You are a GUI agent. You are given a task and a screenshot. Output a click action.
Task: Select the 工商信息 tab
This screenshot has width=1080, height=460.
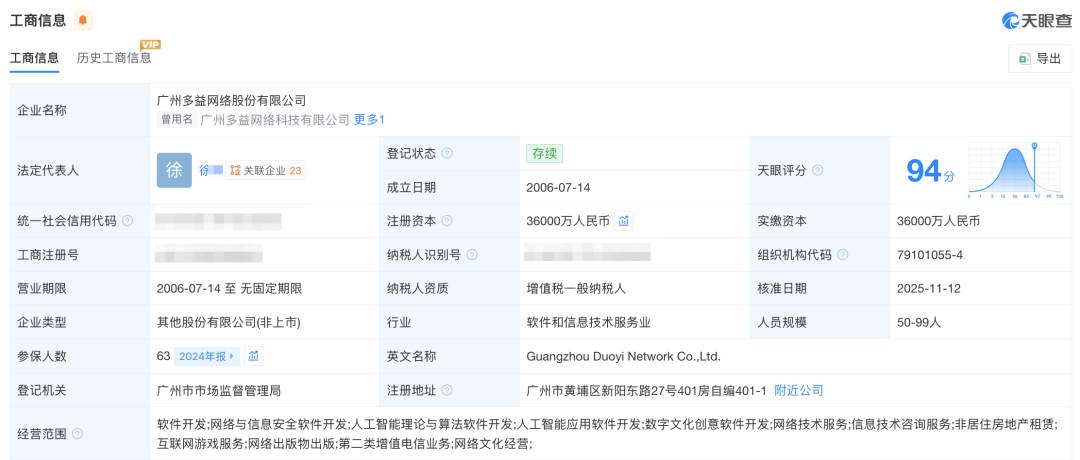coord(34,58)
